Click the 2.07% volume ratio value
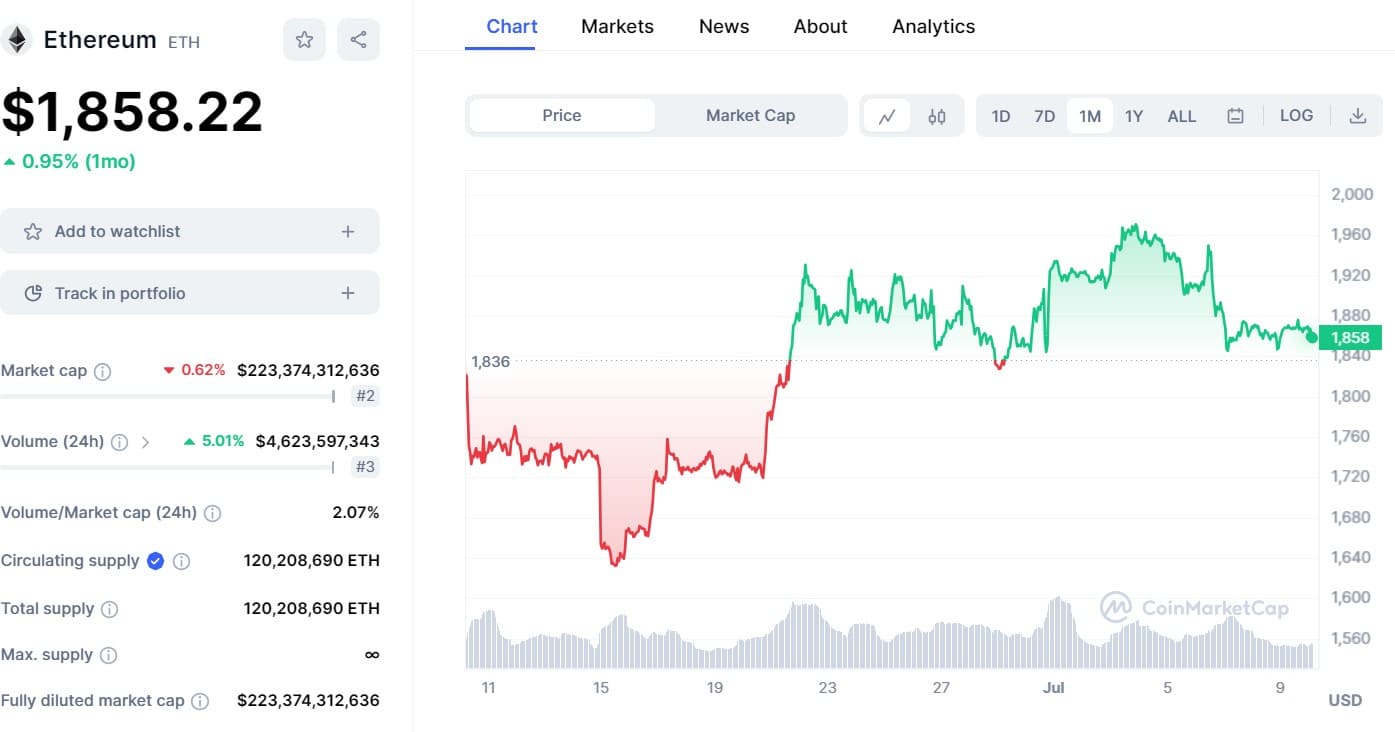Screen dimensions: 1395x732 (x=356, y=513)
